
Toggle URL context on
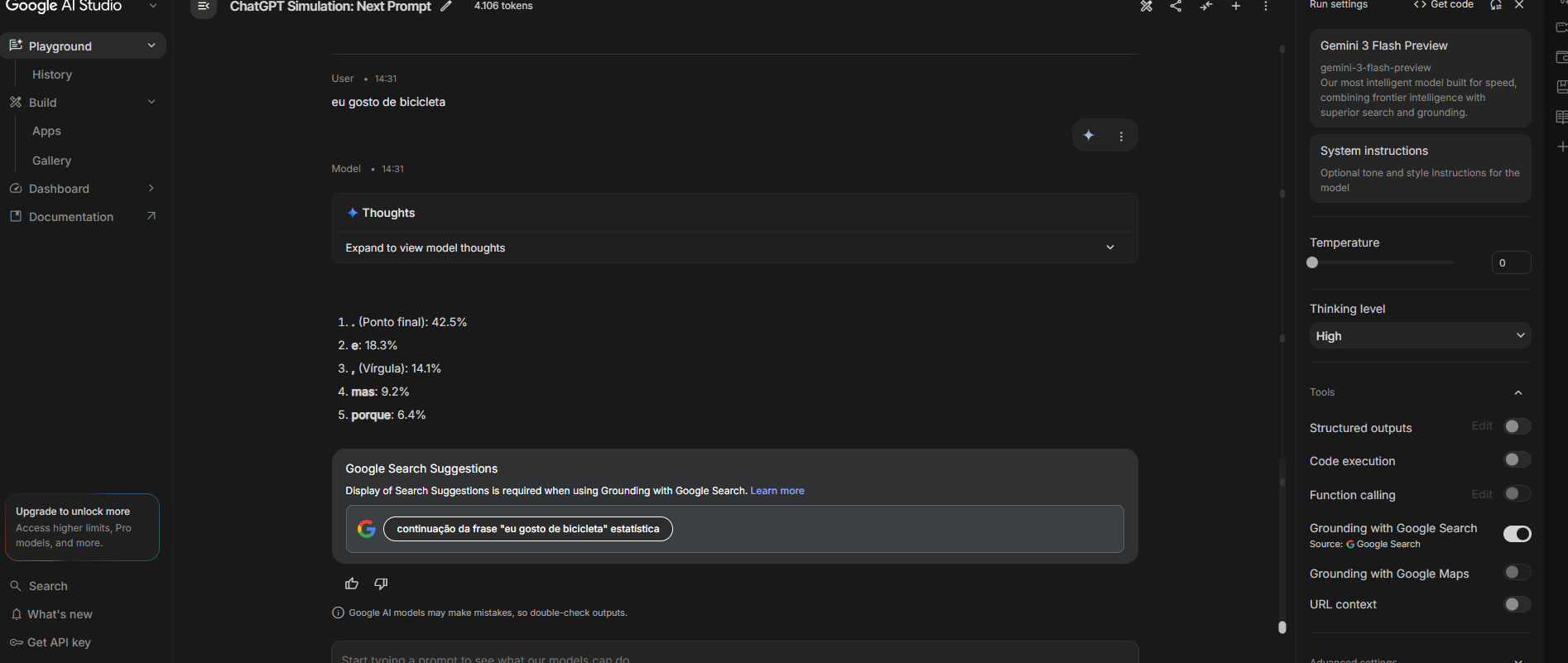point(1517,604)
